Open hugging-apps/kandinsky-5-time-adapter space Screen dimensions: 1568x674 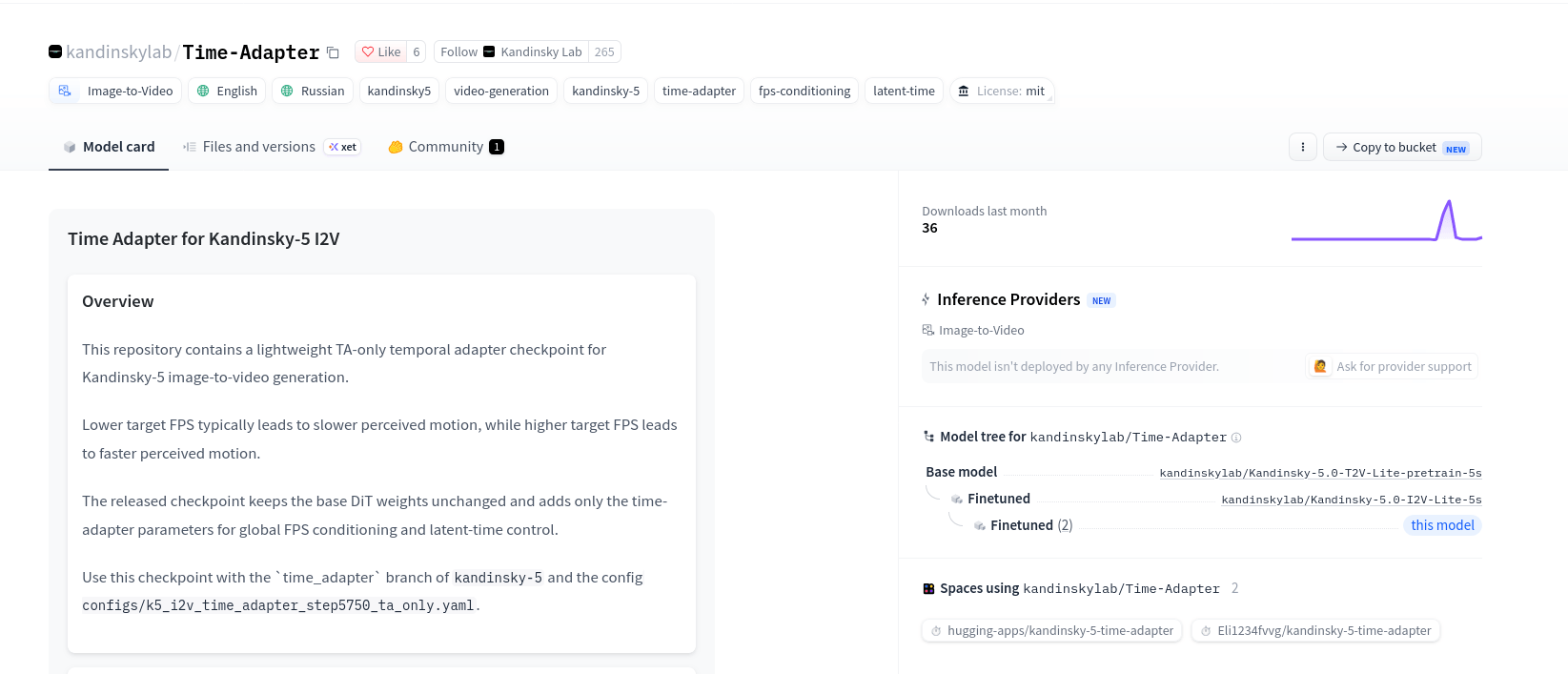(x=1051, y=631)
